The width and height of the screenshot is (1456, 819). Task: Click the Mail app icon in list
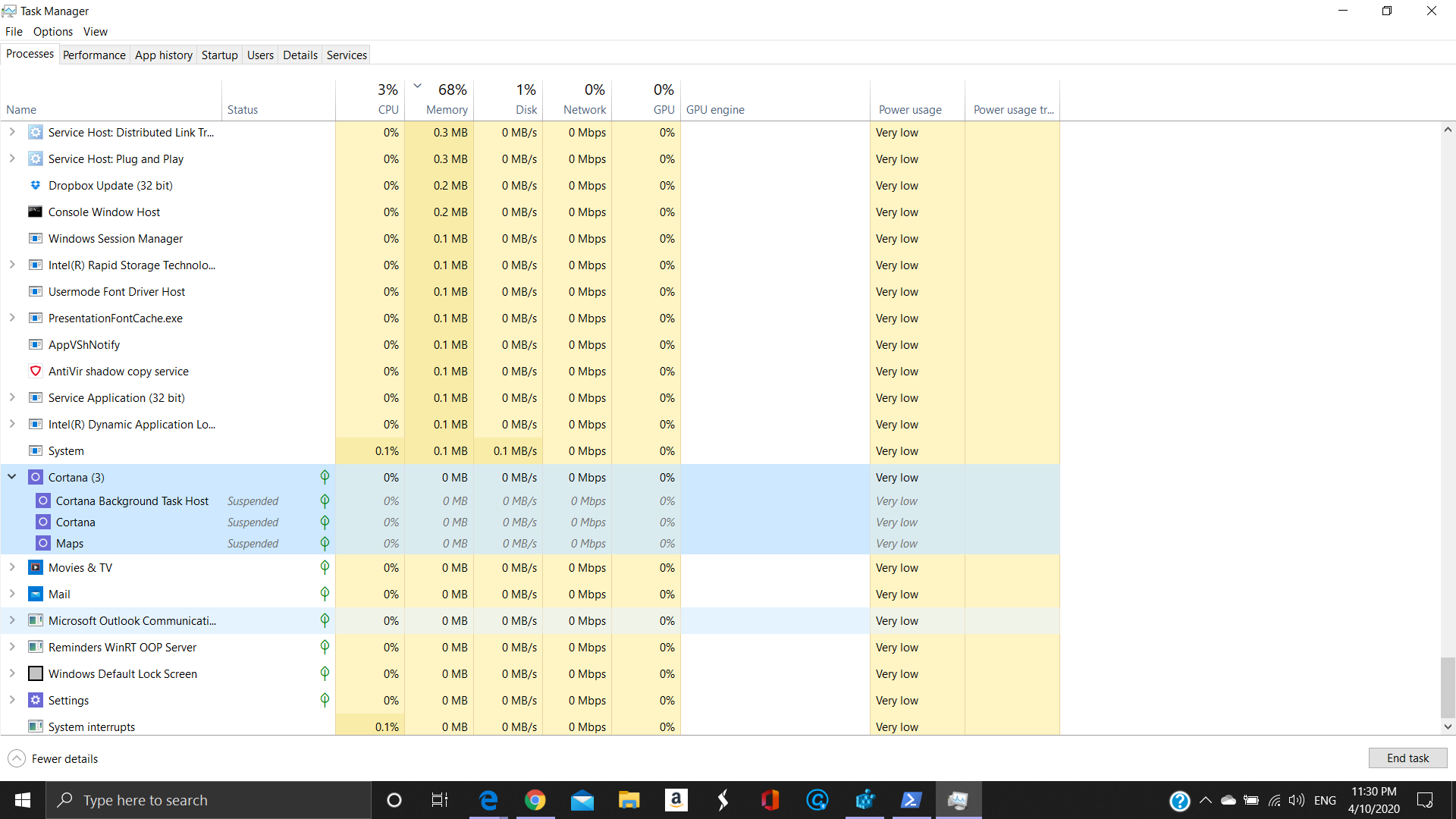(36, 595)
